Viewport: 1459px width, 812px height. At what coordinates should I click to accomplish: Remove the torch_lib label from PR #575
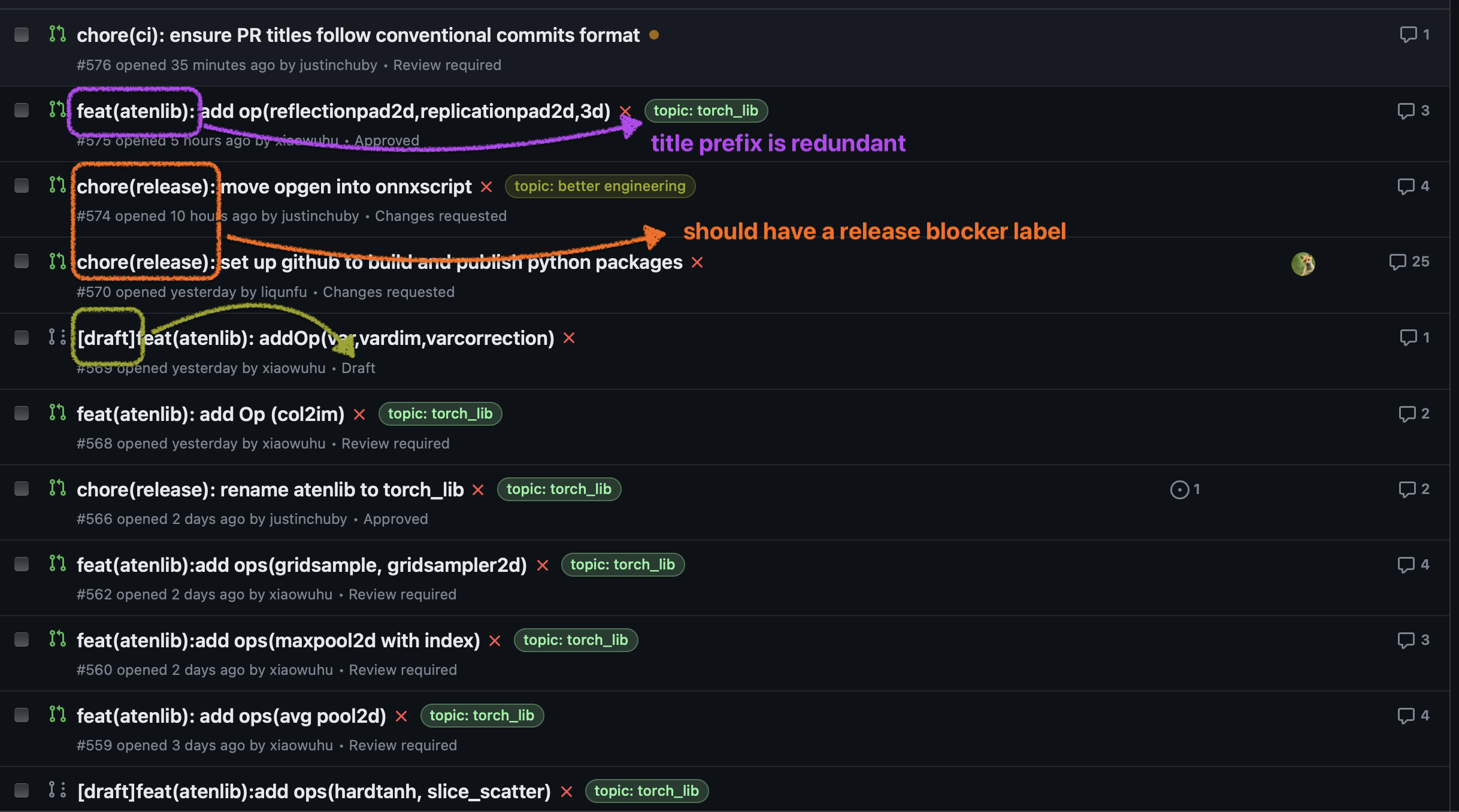(625, 111)
